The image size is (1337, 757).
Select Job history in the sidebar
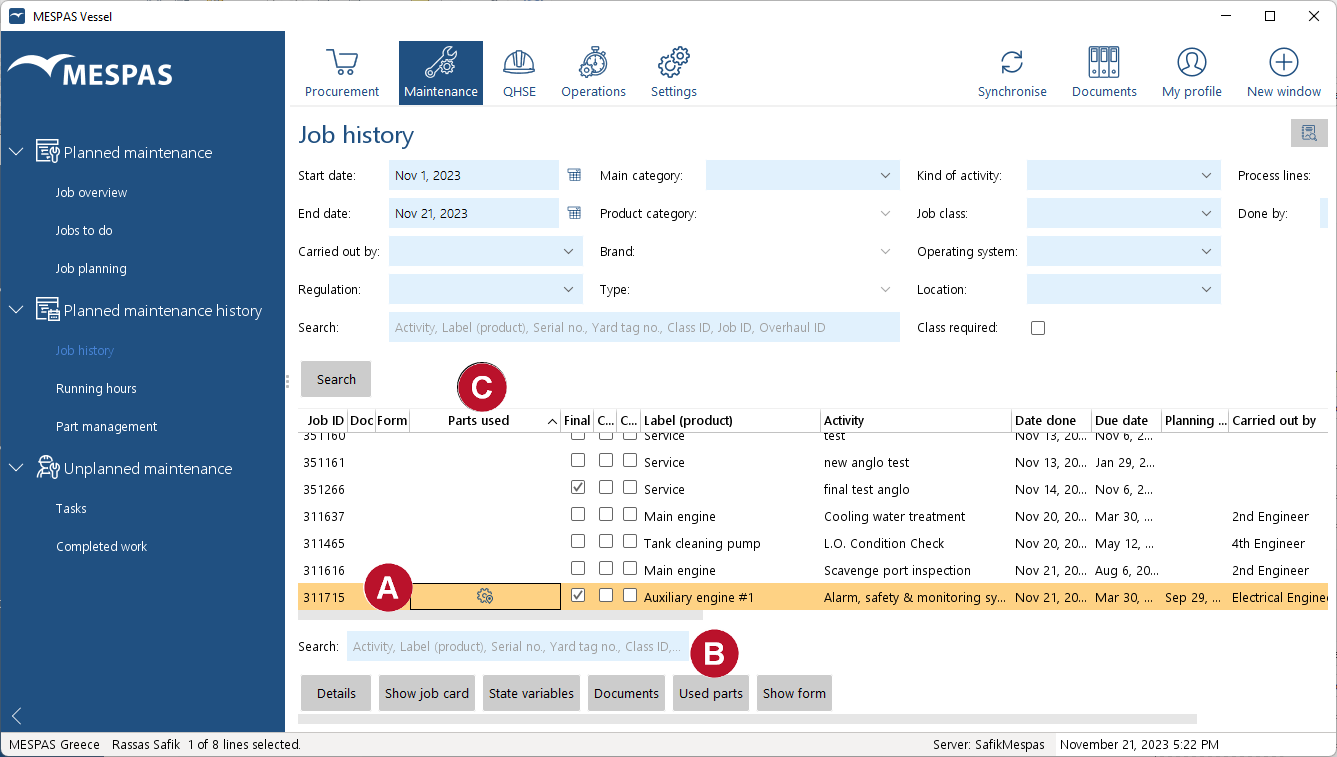(x=85, y=350)
